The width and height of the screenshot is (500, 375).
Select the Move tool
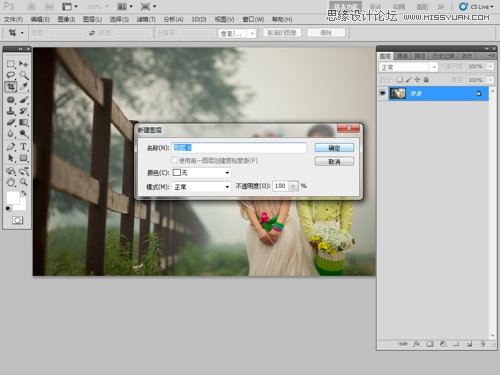pos(23,64)
